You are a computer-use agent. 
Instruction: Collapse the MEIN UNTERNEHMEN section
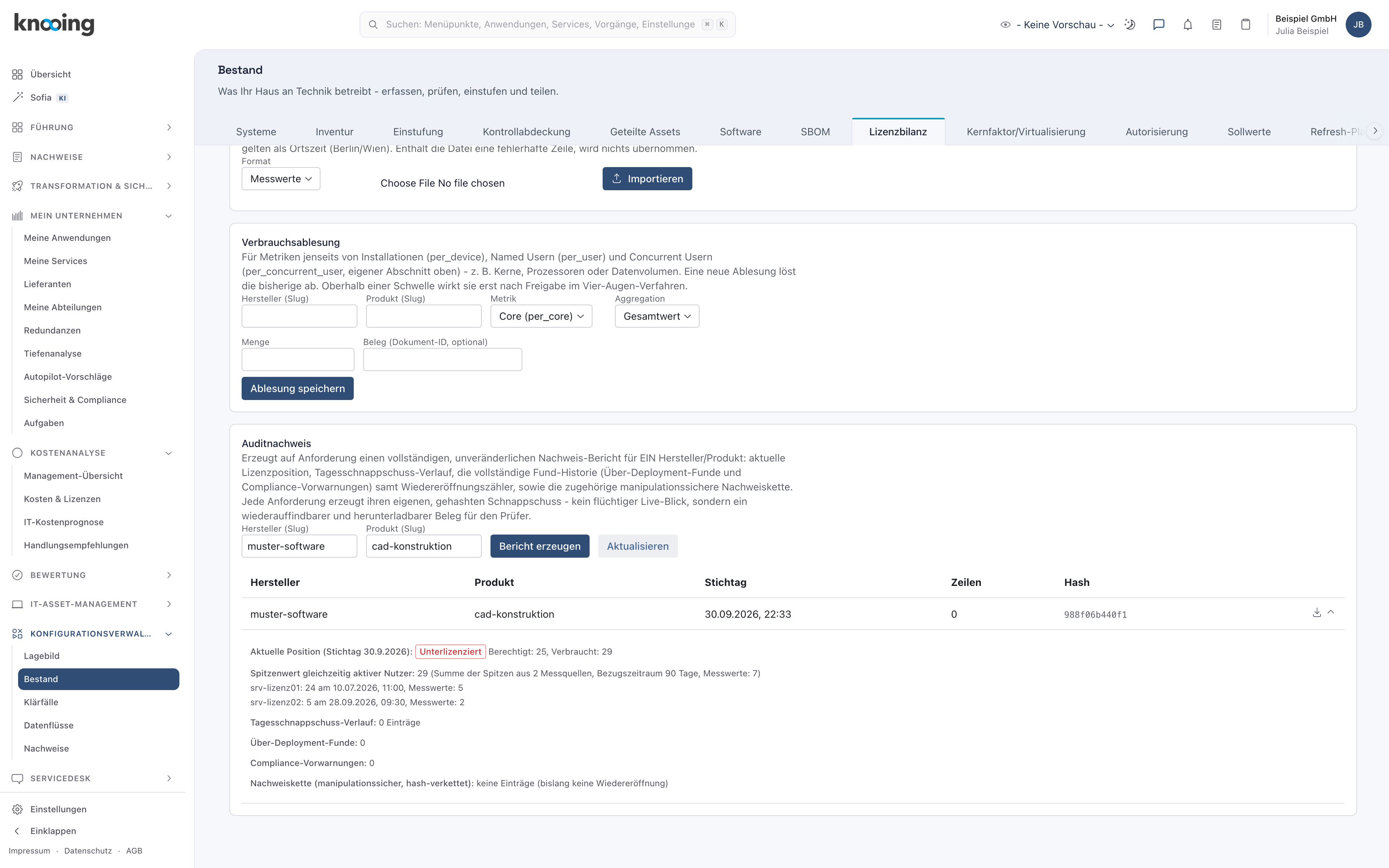[92, 216]
